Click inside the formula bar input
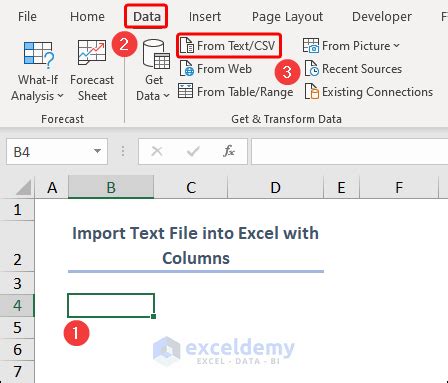Screen dimensions: 448x383 pos(349,152)
